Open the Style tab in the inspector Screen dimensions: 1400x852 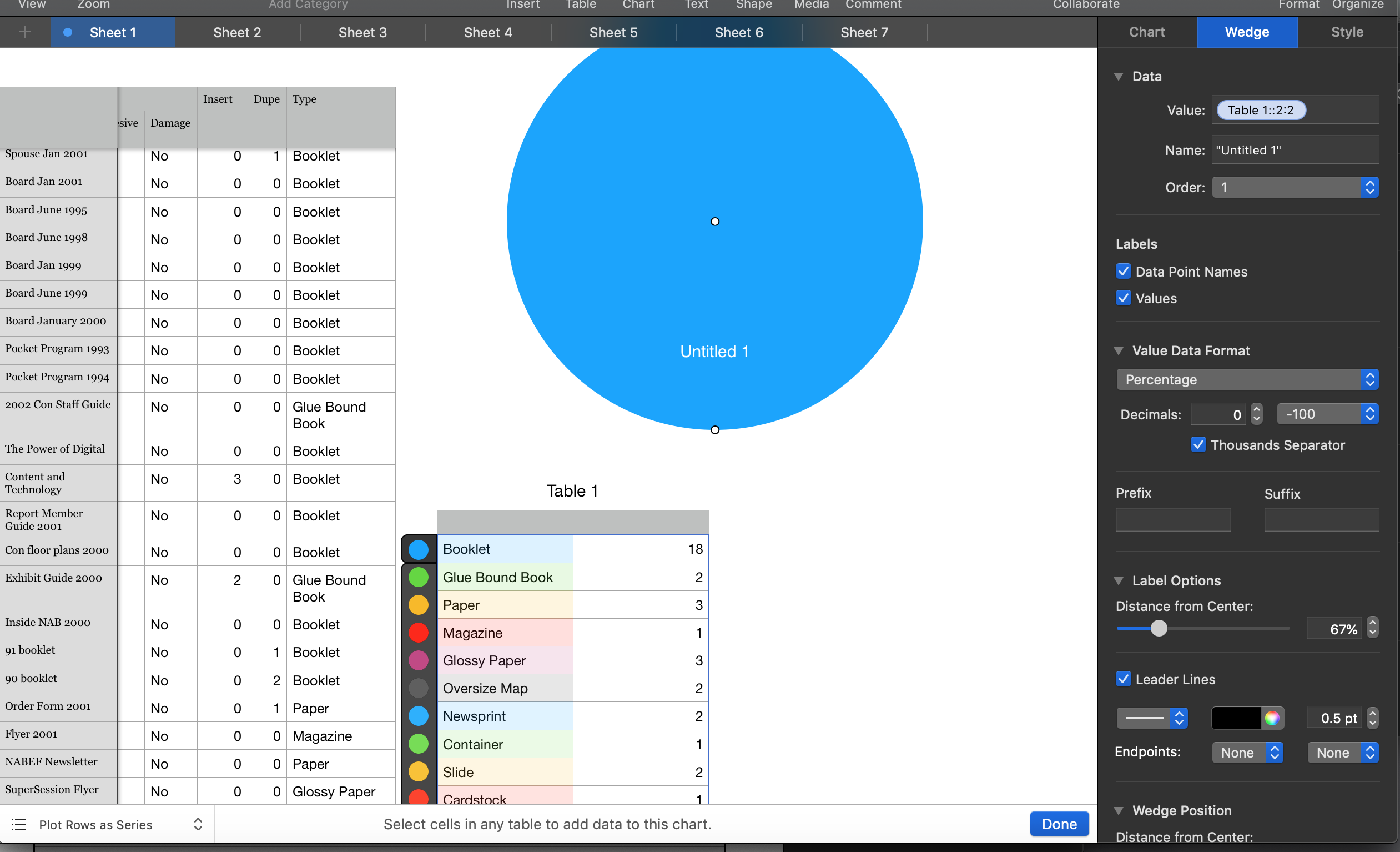pos(1347,32)
